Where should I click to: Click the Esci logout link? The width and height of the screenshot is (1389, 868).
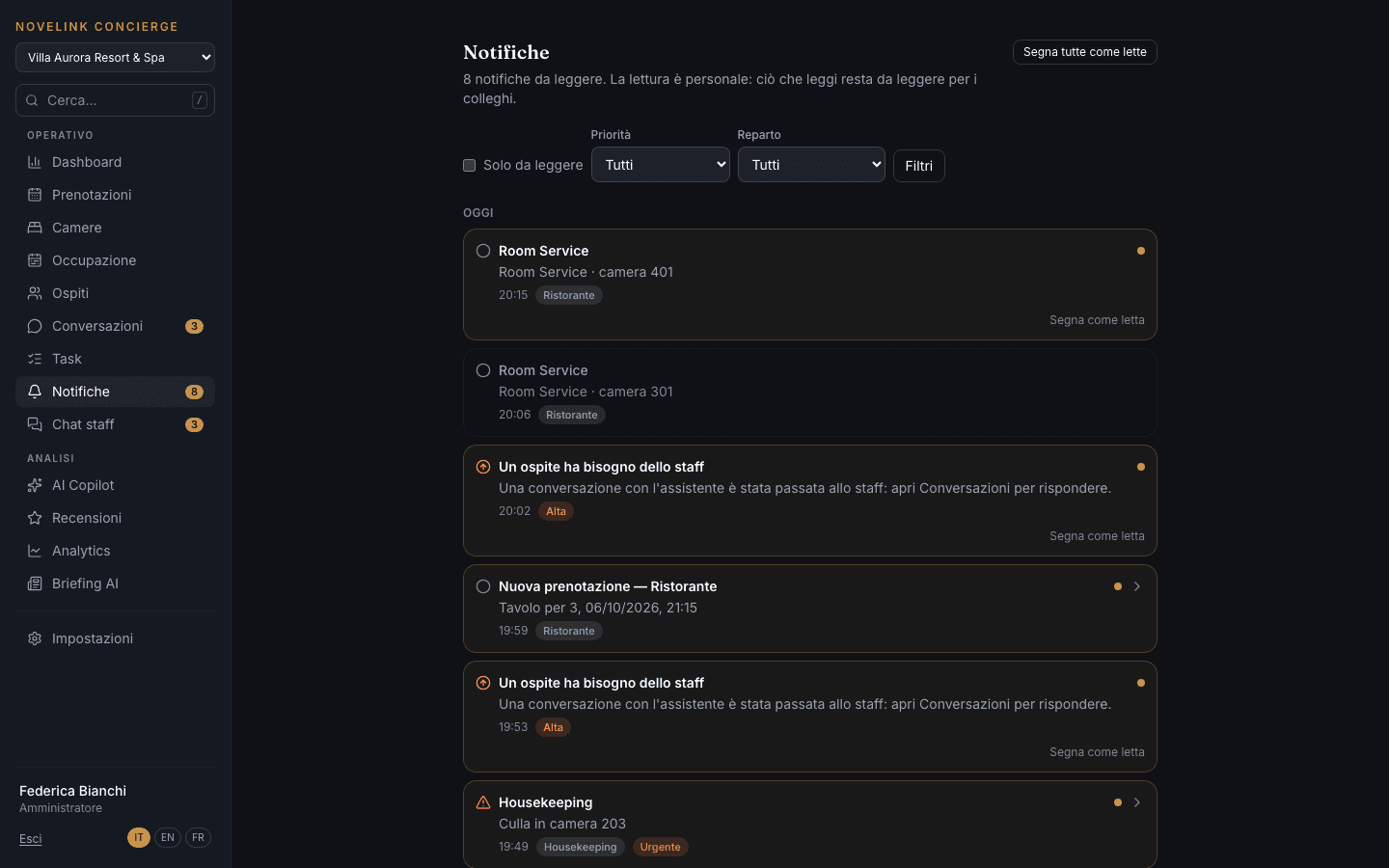click(x=31, y=839)
